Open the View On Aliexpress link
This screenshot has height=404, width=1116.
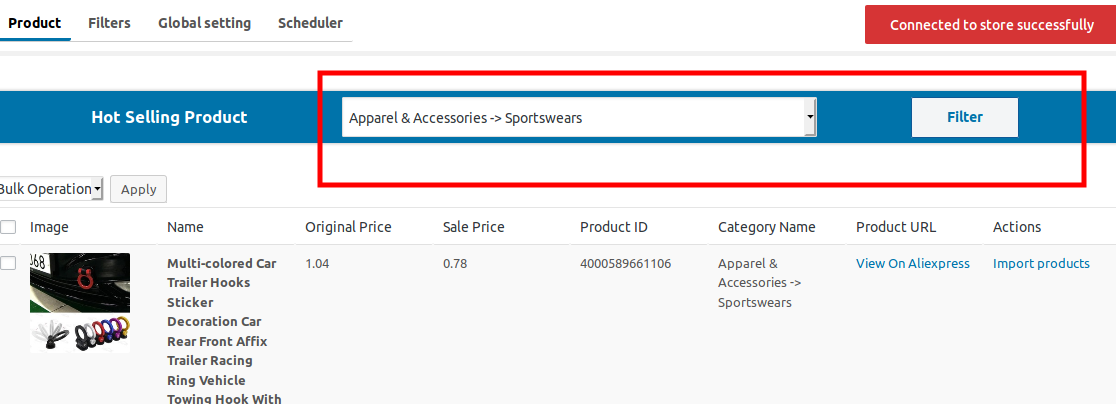(912, 263)
